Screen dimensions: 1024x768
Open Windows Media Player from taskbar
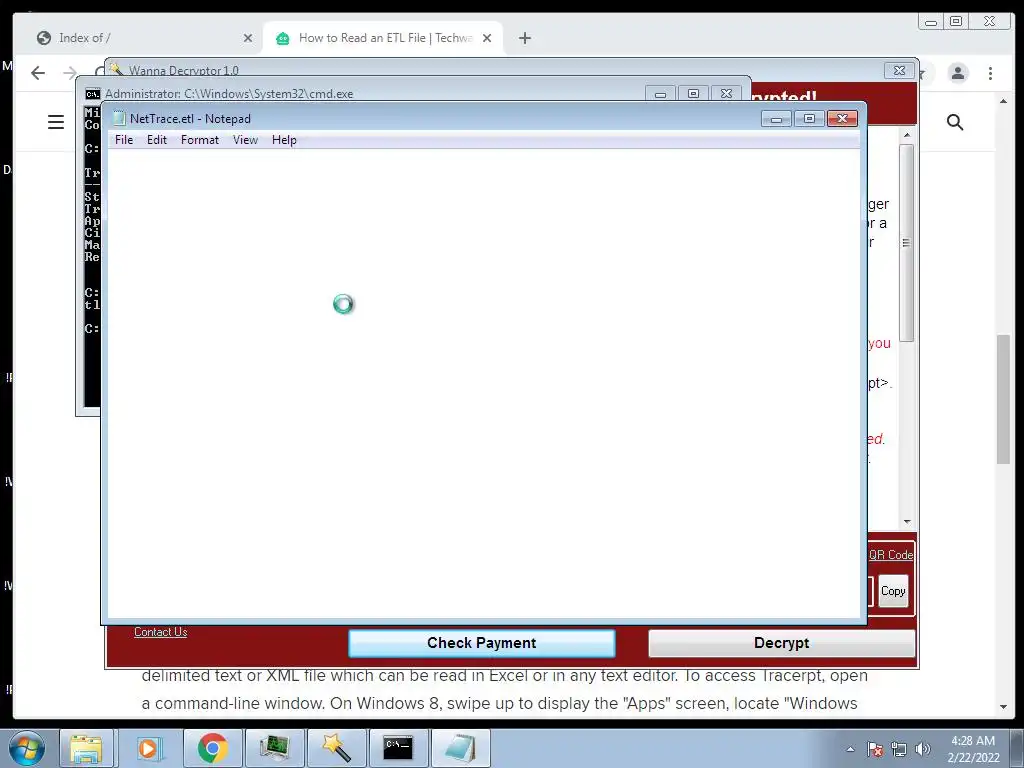(148, 748)
